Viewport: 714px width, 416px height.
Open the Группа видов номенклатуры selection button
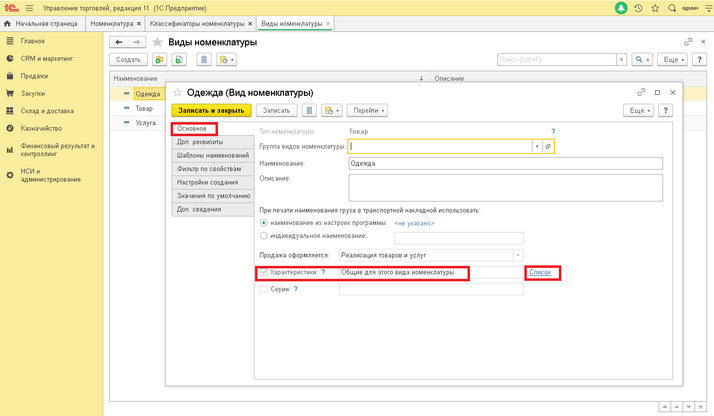click(548, 146)
